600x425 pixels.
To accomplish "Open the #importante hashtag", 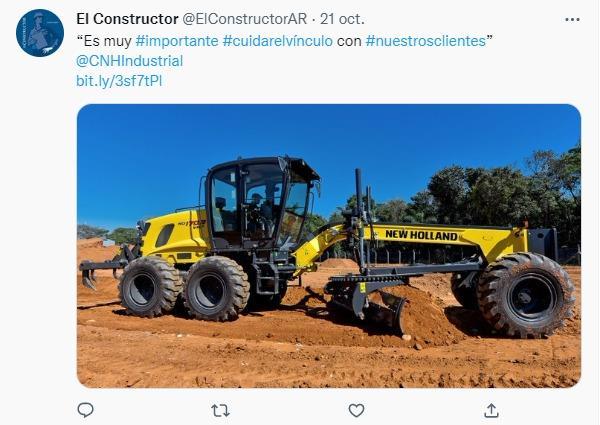I will click(x=177, y=41).
